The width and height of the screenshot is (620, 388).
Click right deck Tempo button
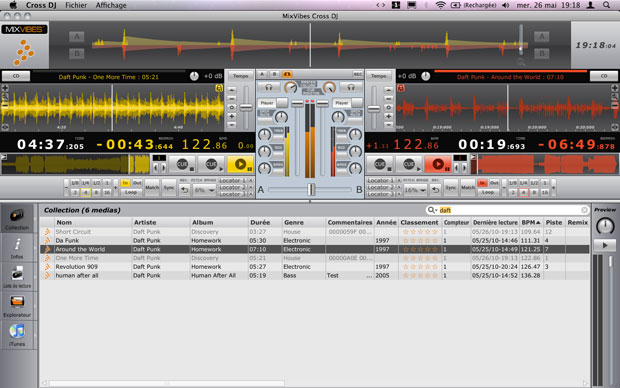tap(378, 76)
